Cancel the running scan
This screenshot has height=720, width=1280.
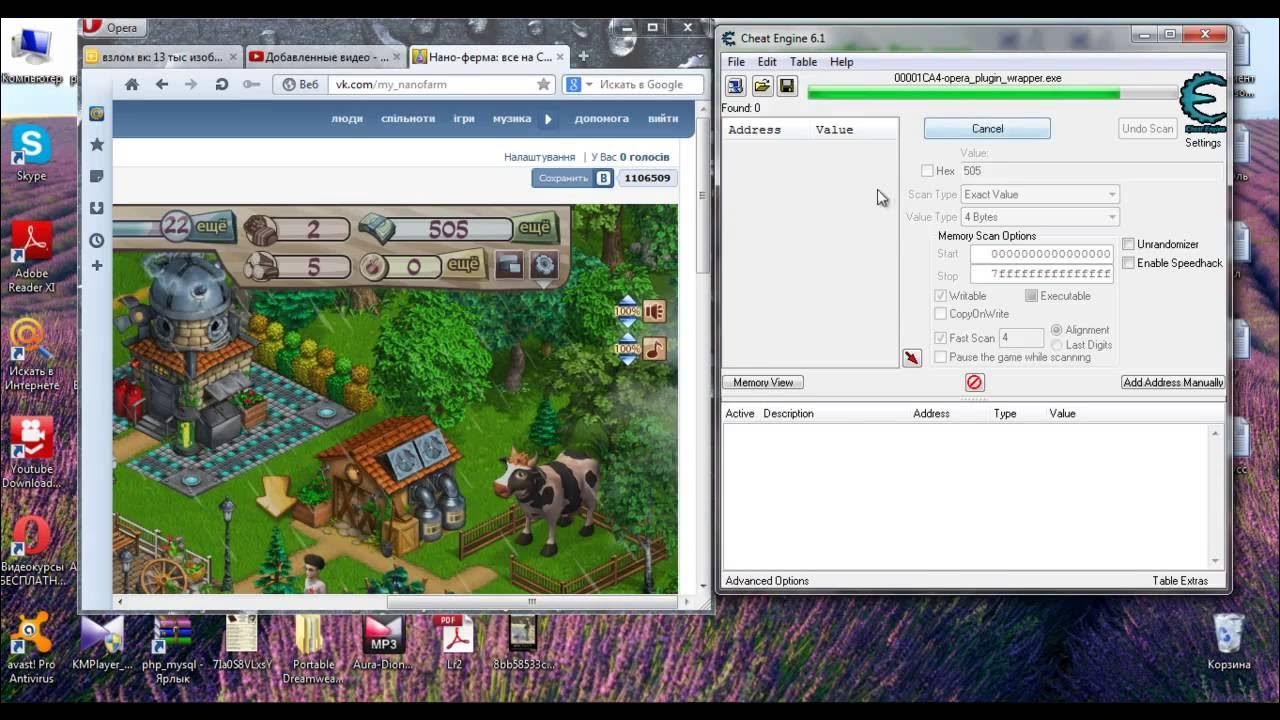[x=987, y=128]
